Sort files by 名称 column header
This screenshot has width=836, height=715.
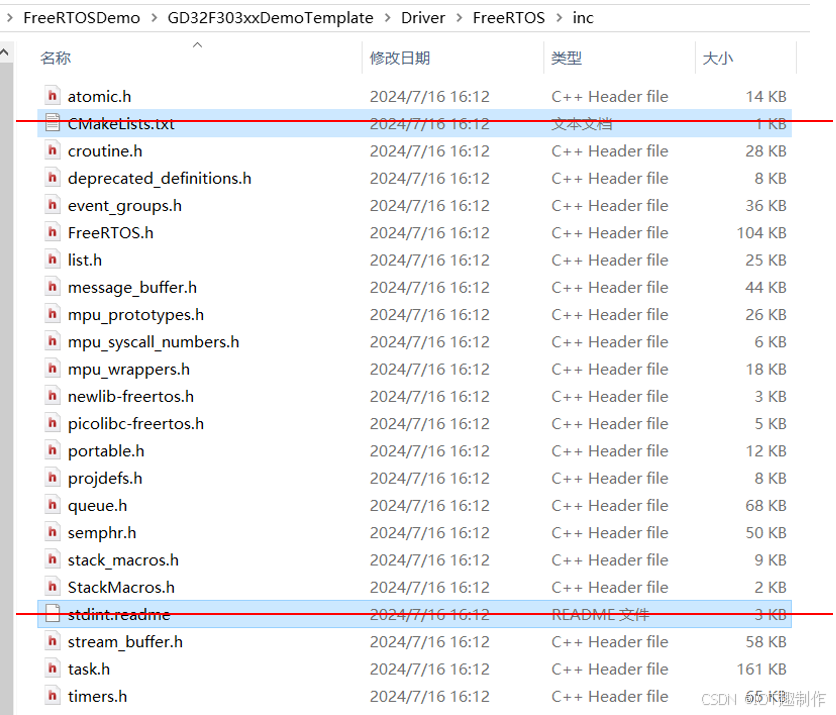(x=55, y=58)
